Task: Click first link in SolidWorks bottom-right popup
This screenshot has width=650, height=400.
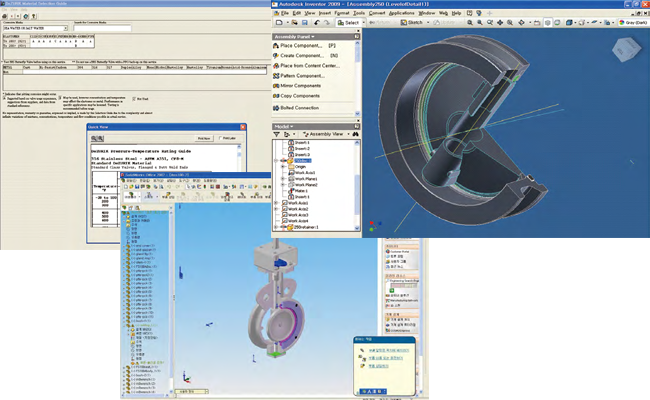Action: [x=389, y=351]
